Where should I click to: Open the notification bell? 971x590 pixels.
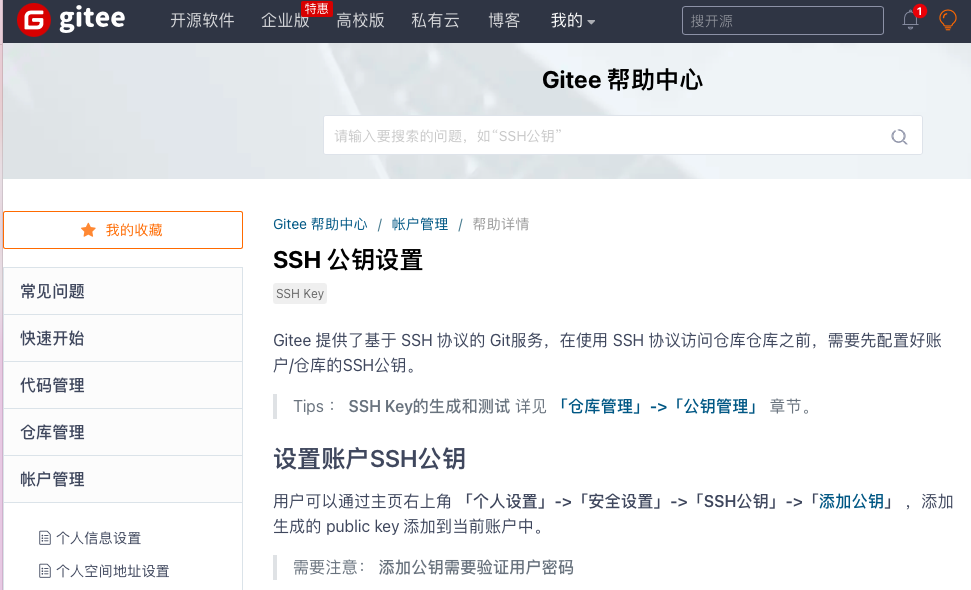(x=910, y=20)
